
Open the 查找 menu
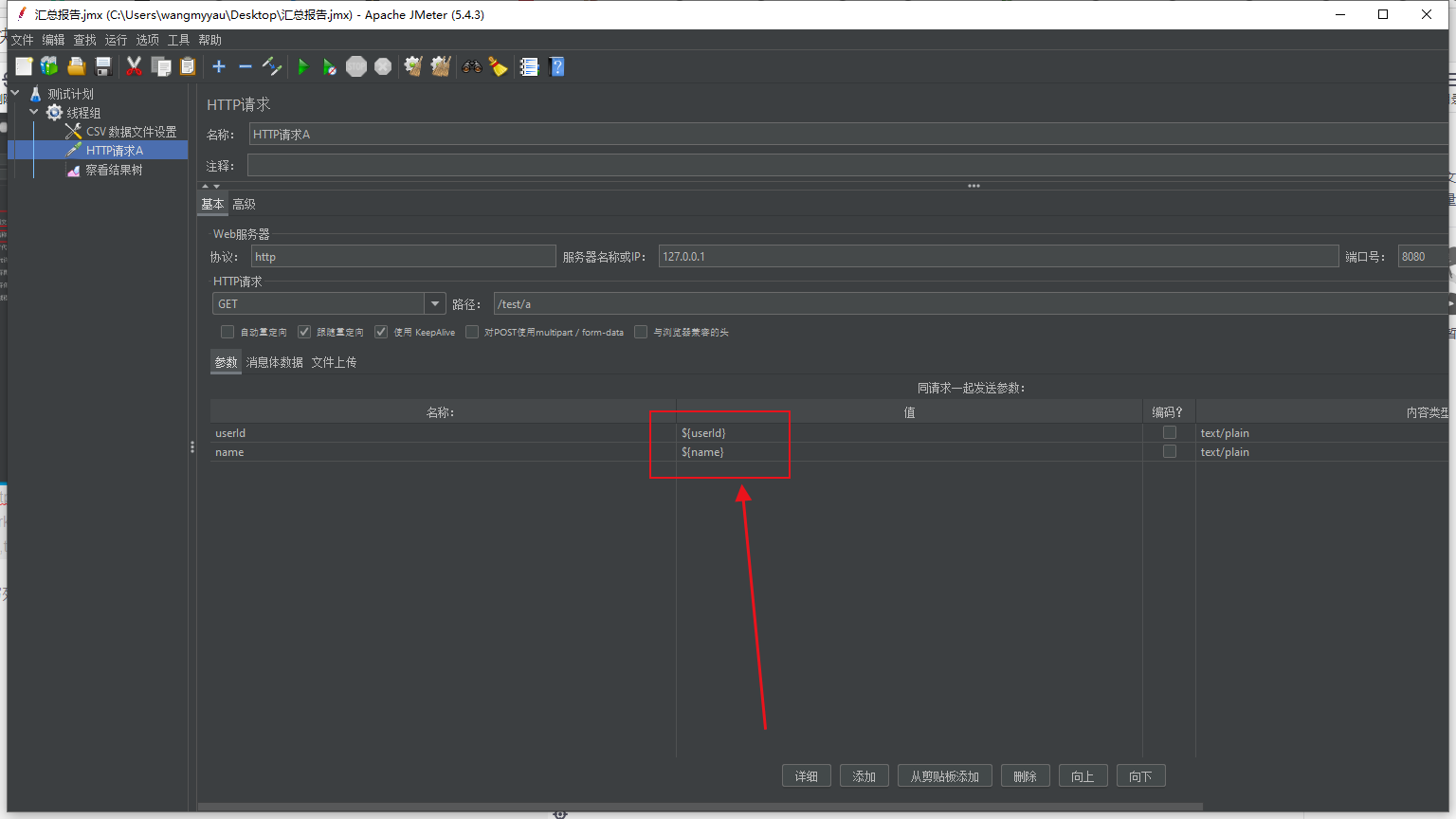coord(84,40)
